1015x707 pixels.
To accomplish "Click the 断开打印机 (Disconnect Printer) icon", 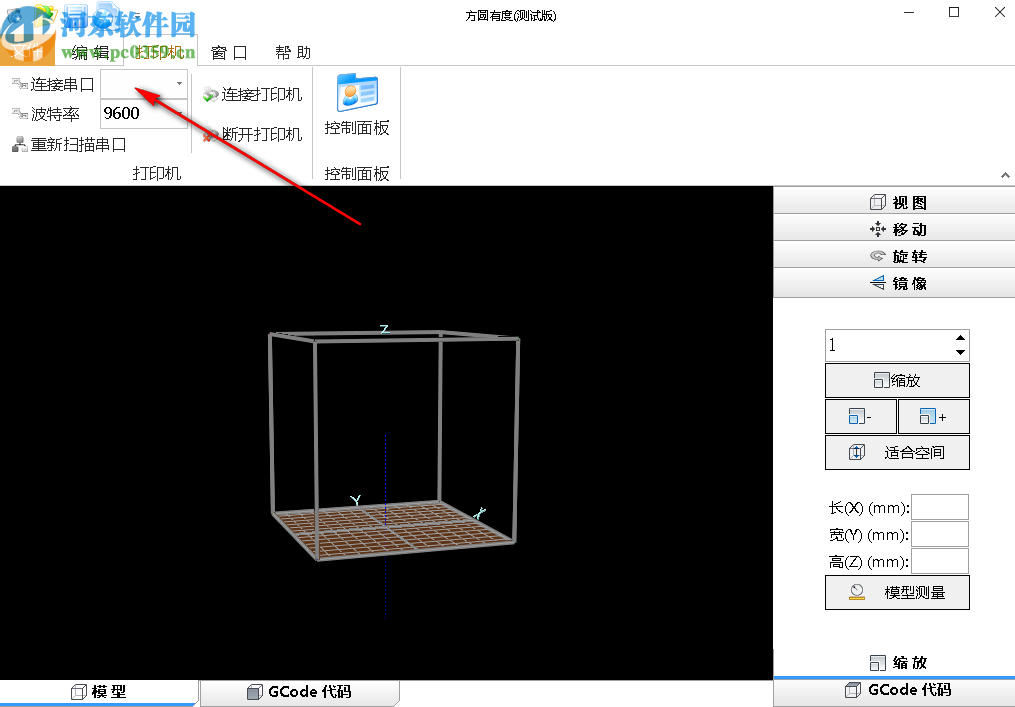I will click(208, 135).
